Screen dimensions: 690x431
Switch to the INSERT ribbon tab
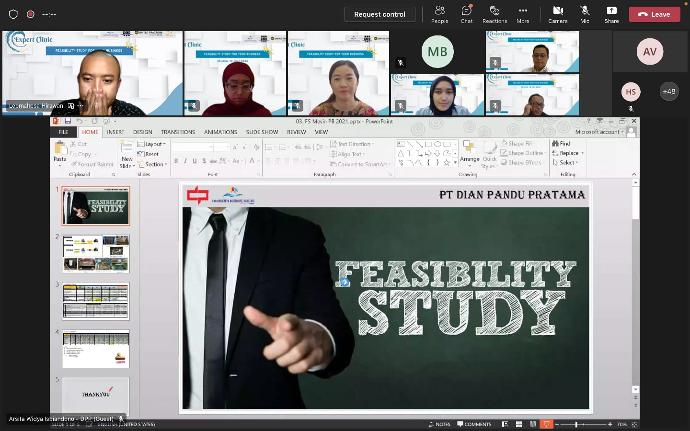[x=116, y=132]
